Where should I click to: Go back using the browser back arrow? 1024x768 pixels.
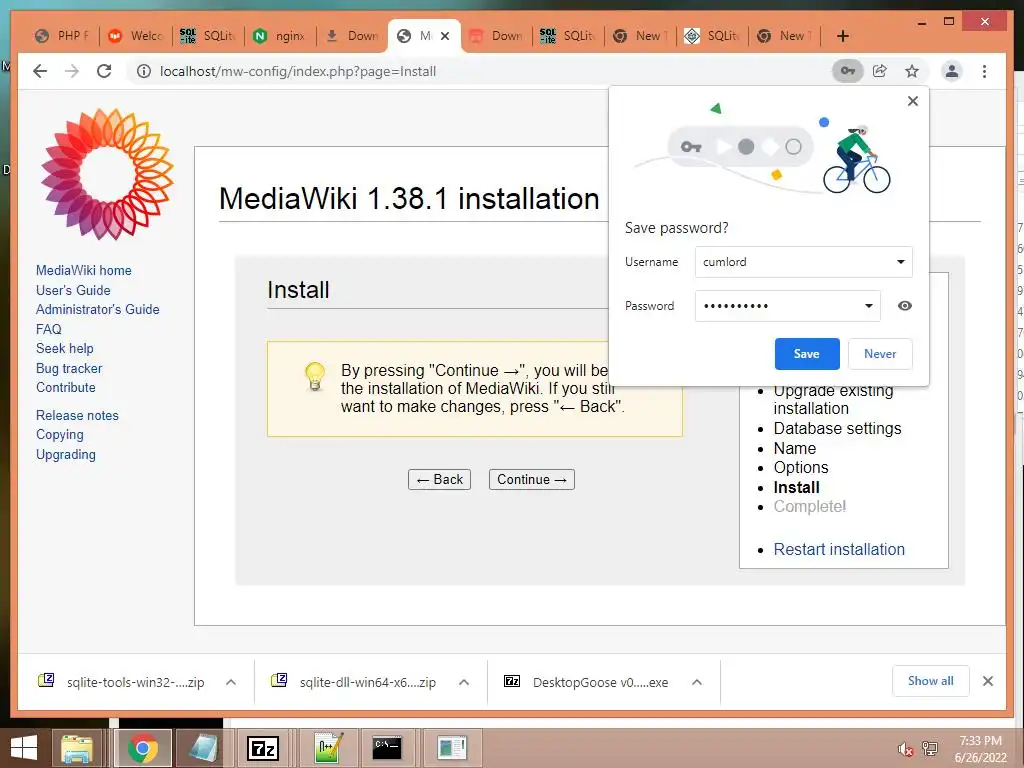40,71
